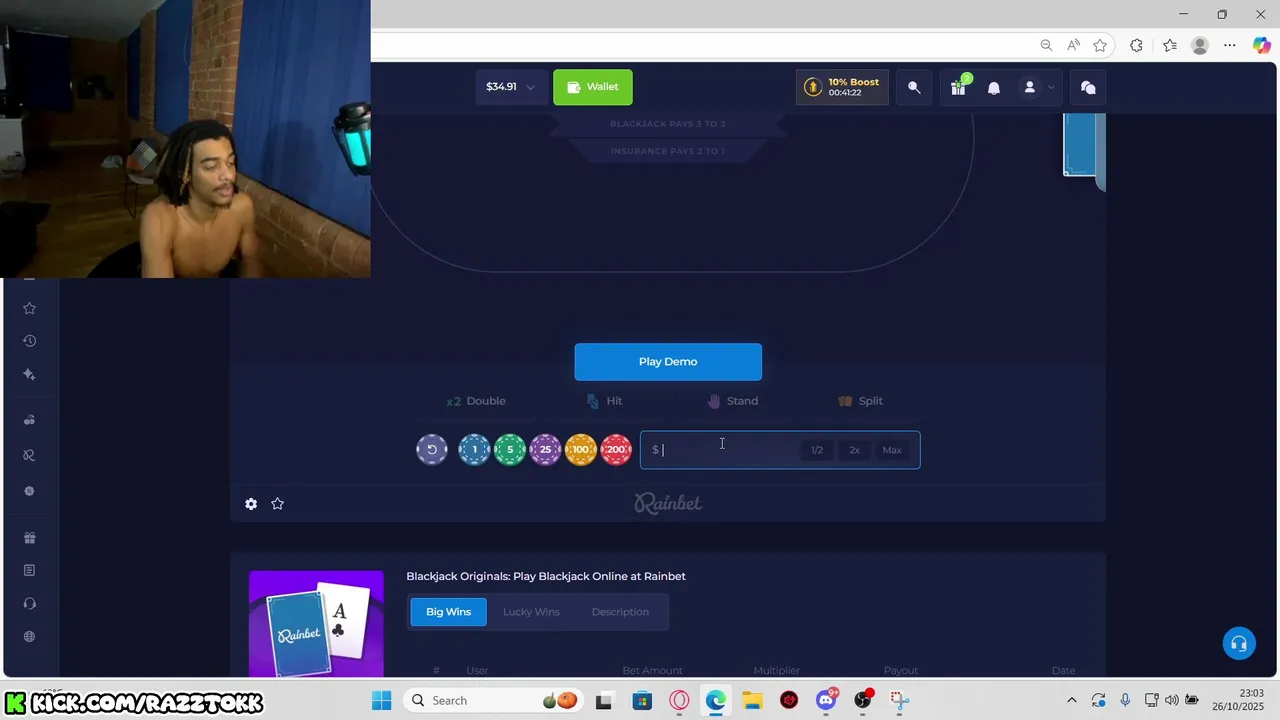1280x720 pixels.
Task: Switch to the Description tab
Action: tap(620, 612)
